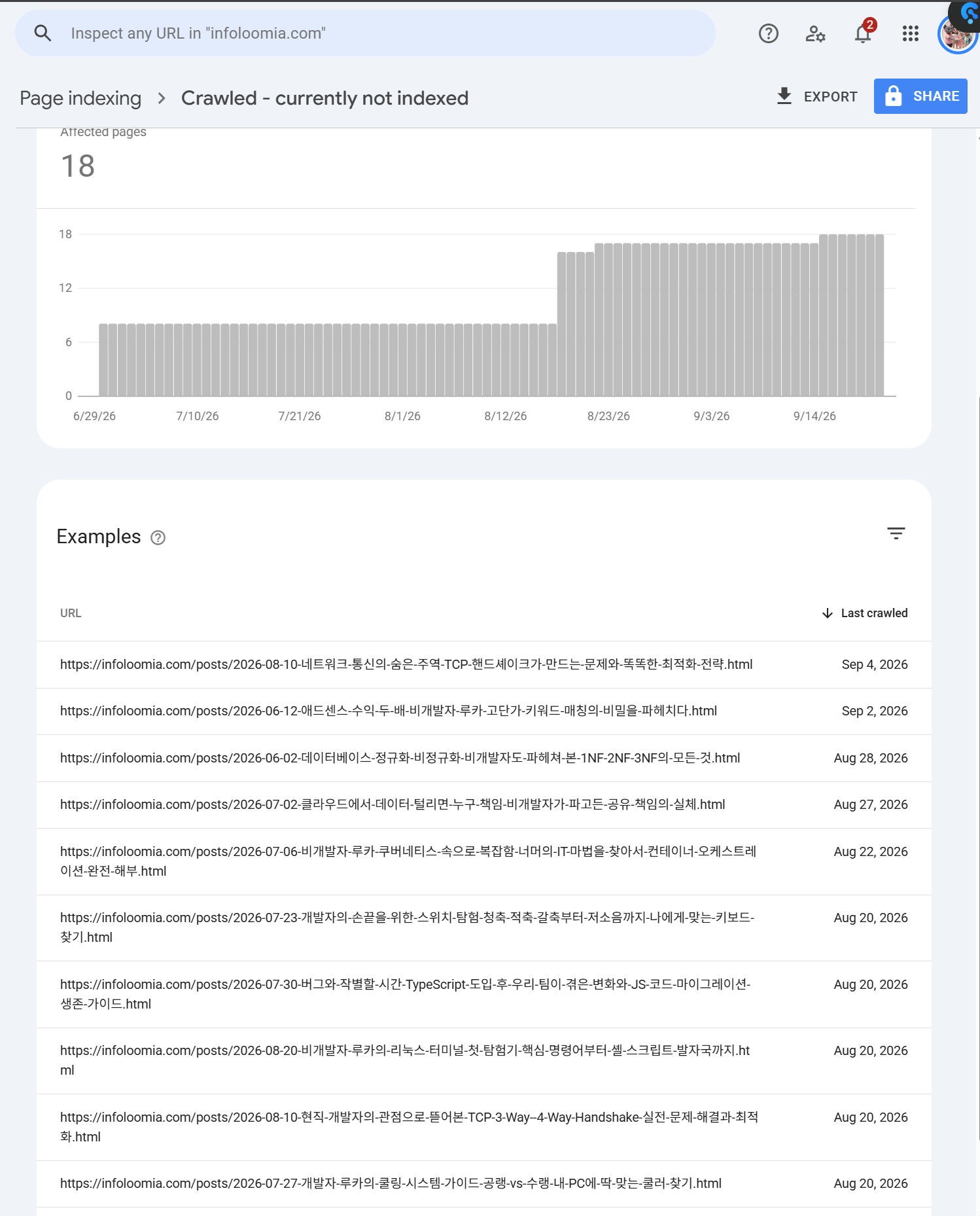
Task: Click the Examples section heading
Action: [99, 537]
